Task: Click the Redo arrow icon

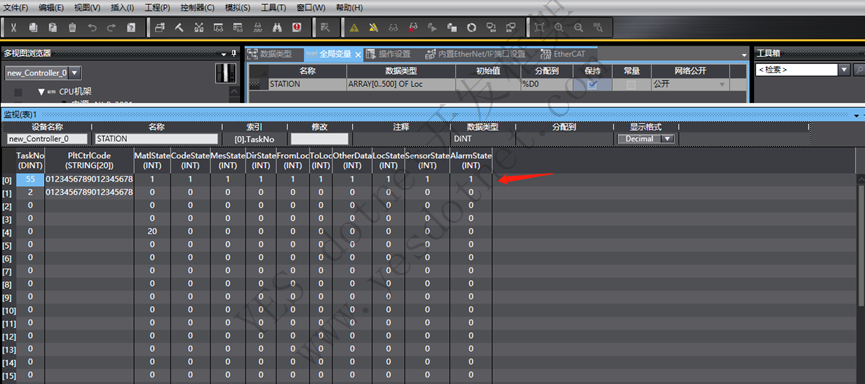Action: (x=111, y=27)
